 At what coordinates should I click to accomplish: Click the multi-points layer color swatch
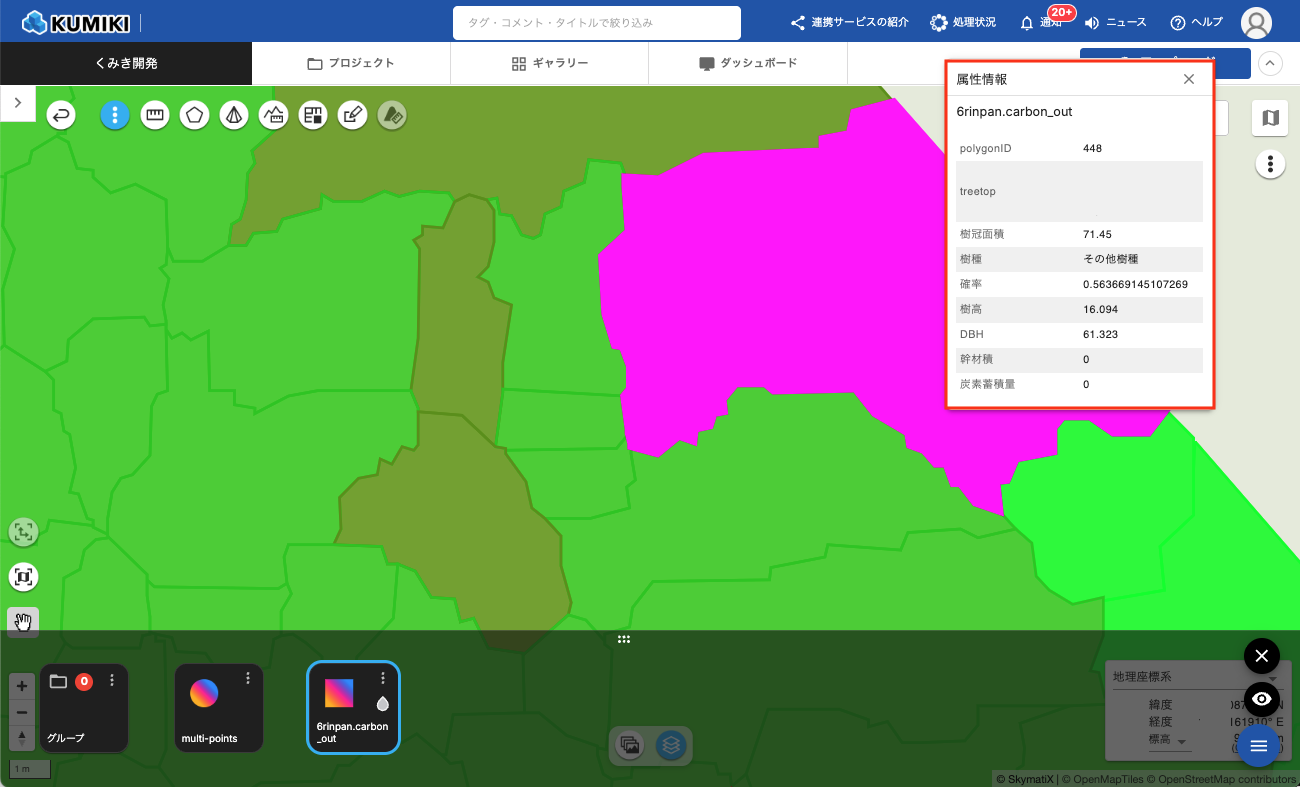(204, 693)
